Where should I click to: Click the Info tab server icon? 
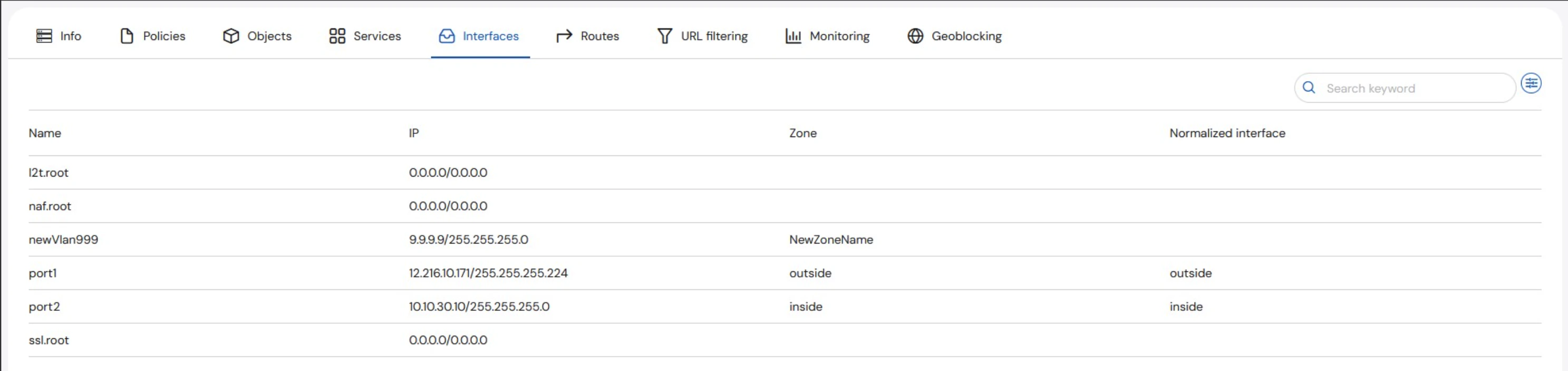pyautogui.click(x=44, y=36)
